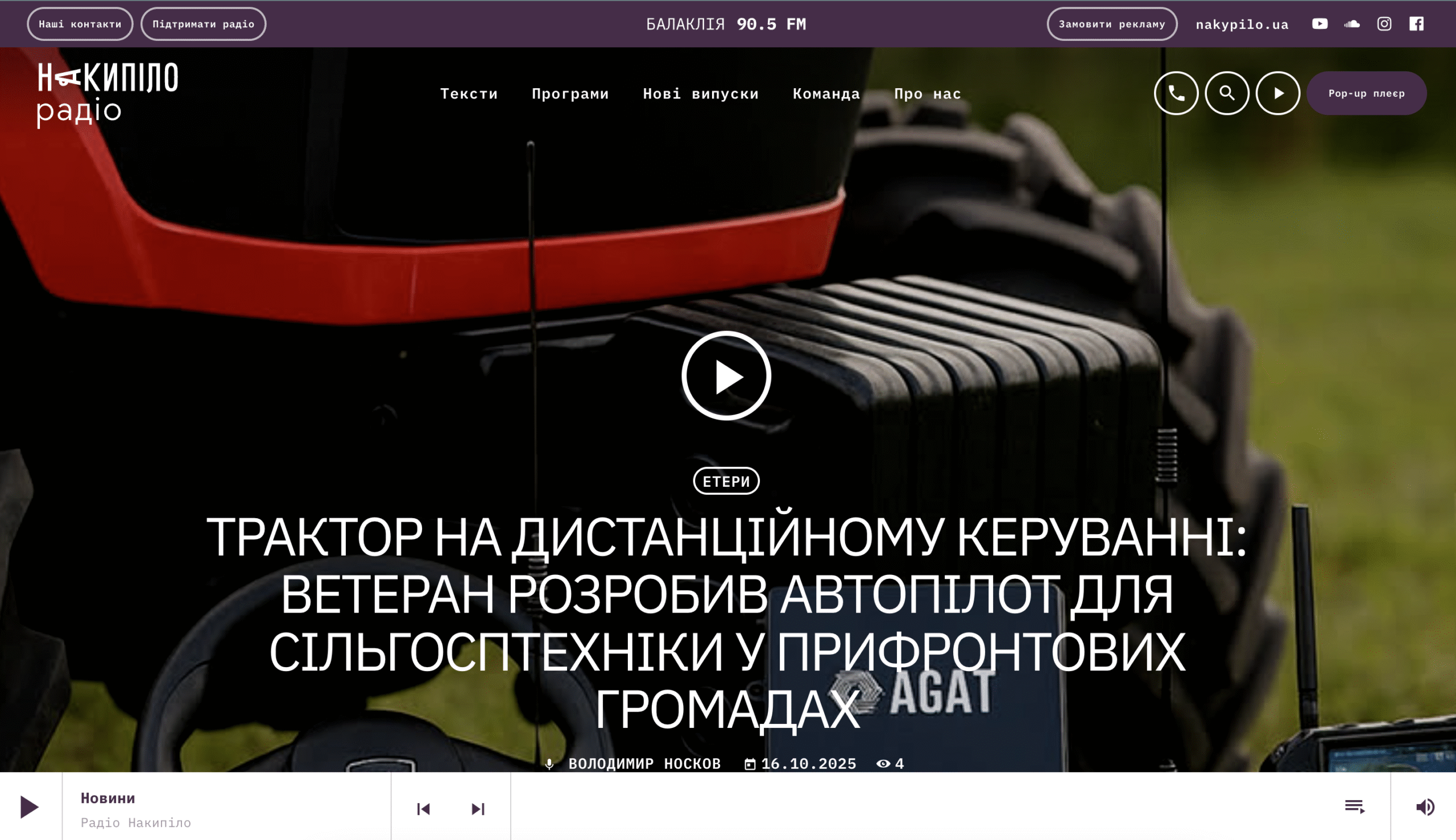Viewport: 1456px width, 840px height.
Task: Click the Замовити рекламу button
Action: coord(1111,24)
